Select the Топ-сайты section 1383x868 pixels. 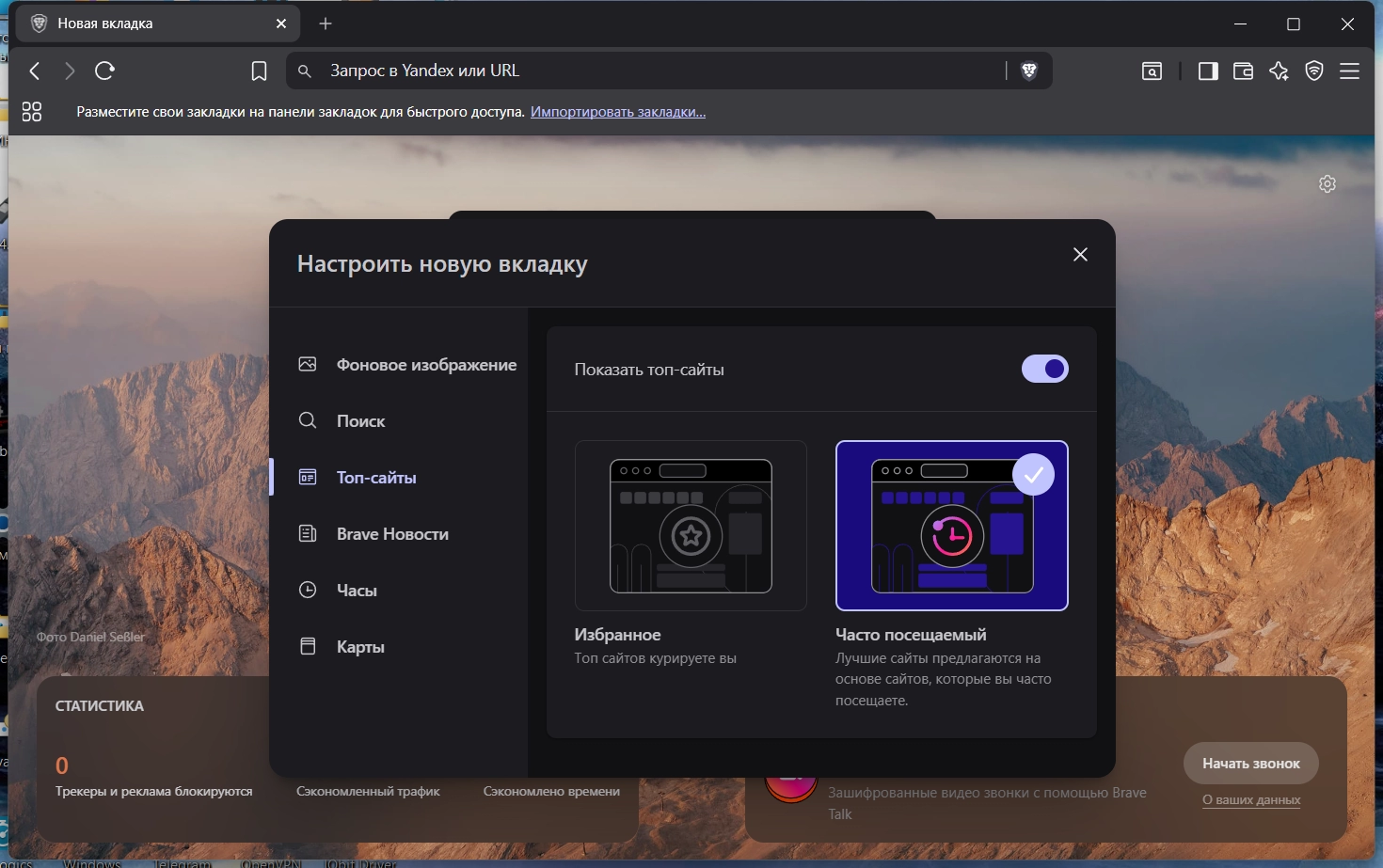click(358, 478)
